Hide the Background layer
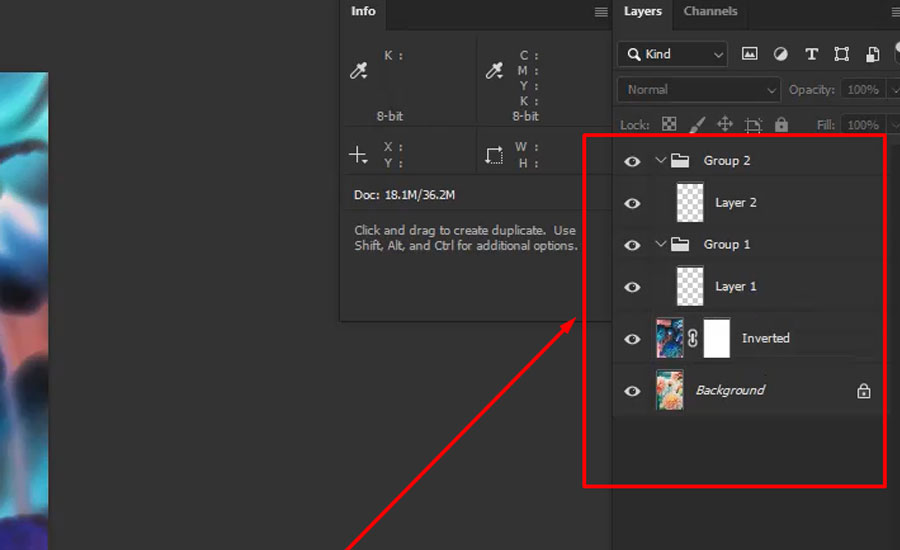900x550 pixels. (632, 391)
